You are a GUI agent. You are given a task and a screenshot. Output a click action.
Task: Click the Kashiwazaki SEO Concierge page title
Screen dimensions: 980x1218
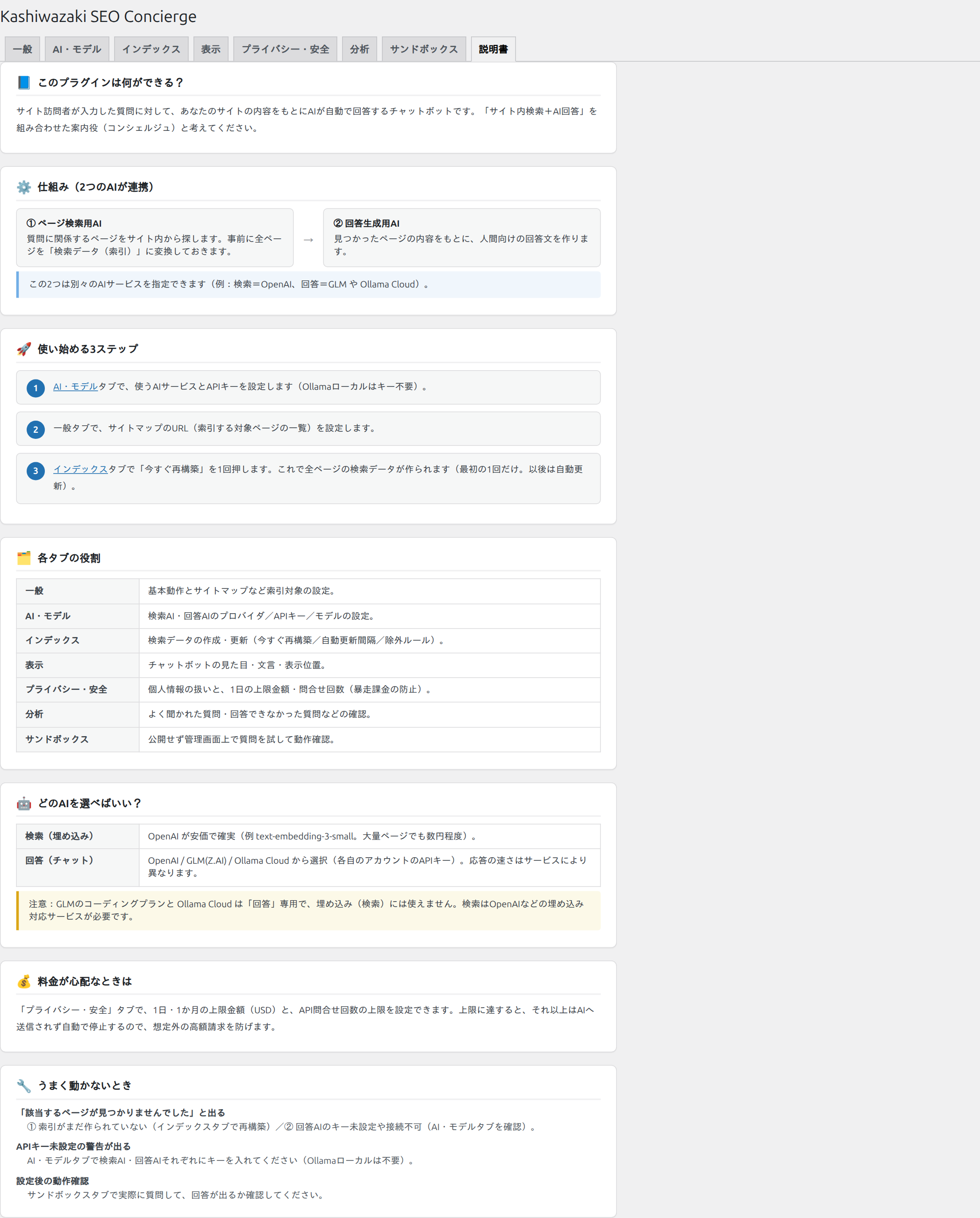click(x=98, y=16)
